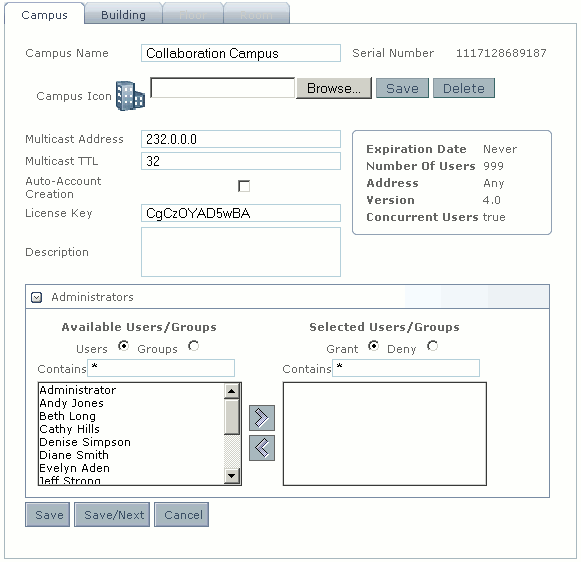Viewport: 581px width, 562px height.
Task: Select Beth Long in the list
Action: (x=131, y=416)
